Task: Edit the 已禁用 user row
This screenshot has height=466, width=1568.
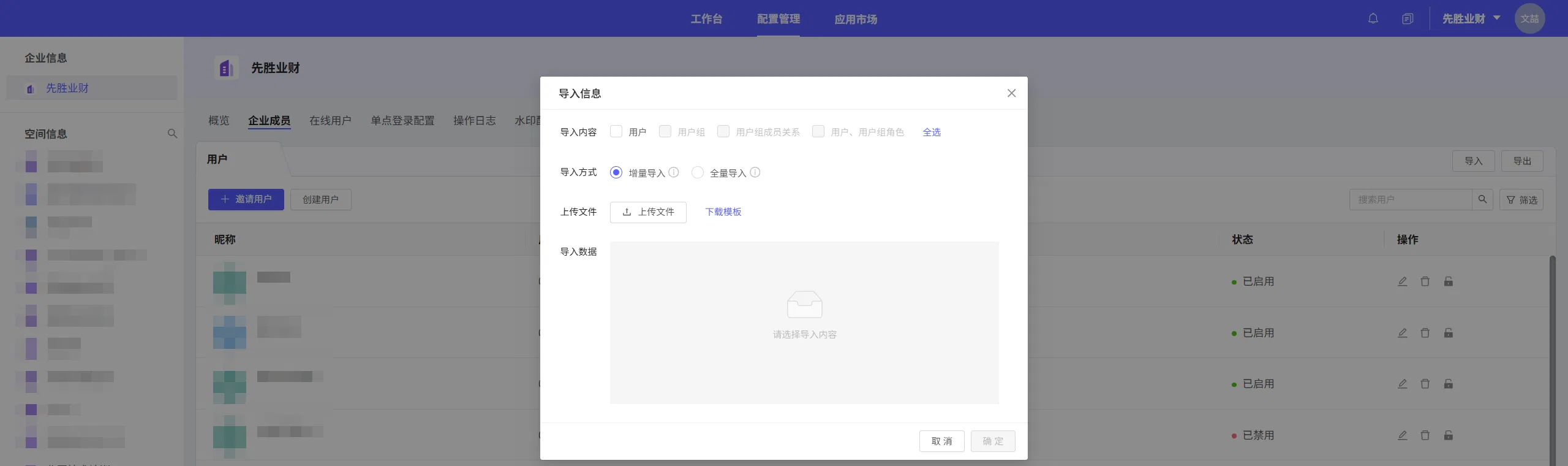Action: click(1403, 435)
